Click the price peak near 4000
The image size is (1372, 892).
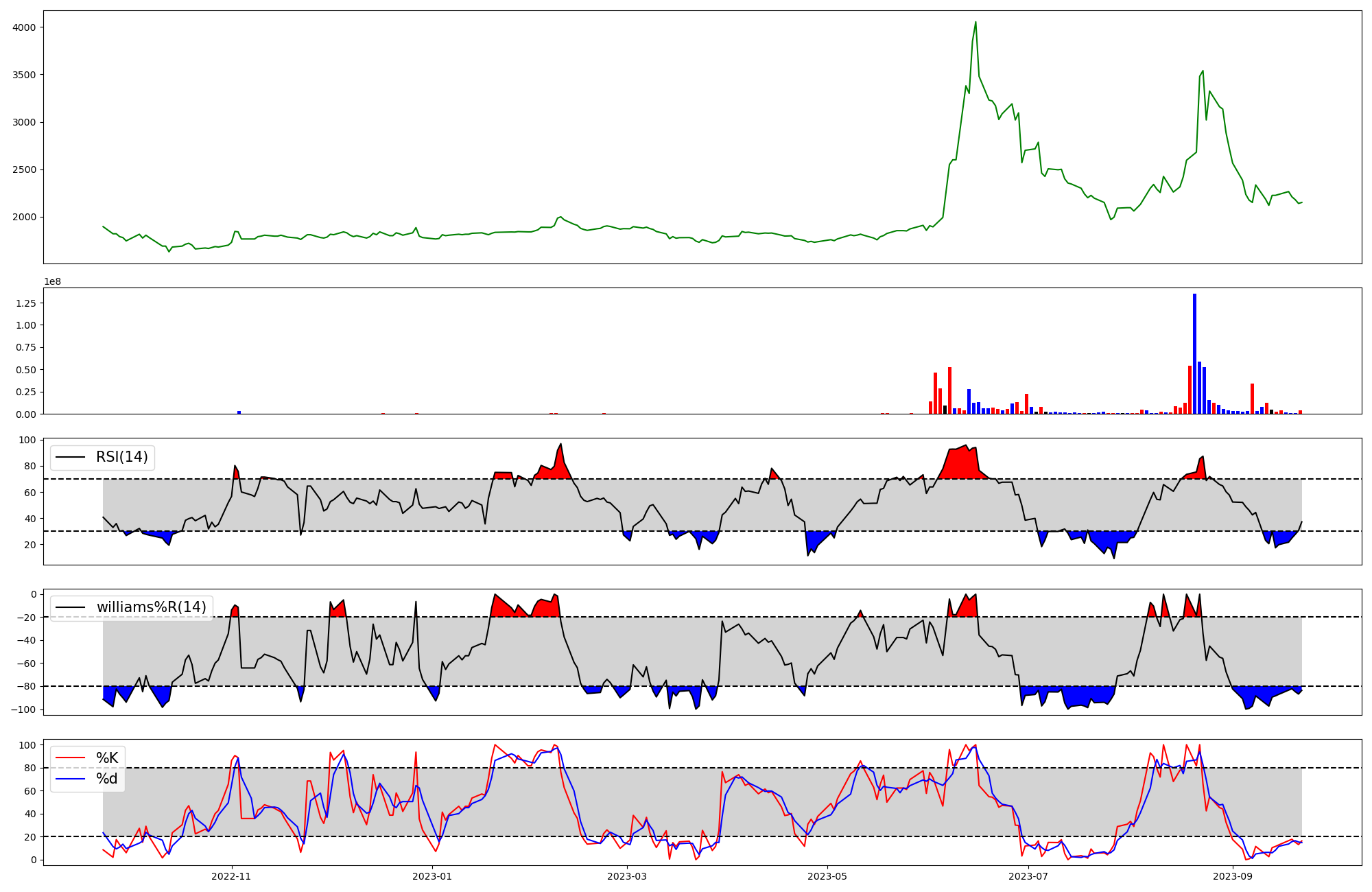pyautogui.click(x=975, y=23)
